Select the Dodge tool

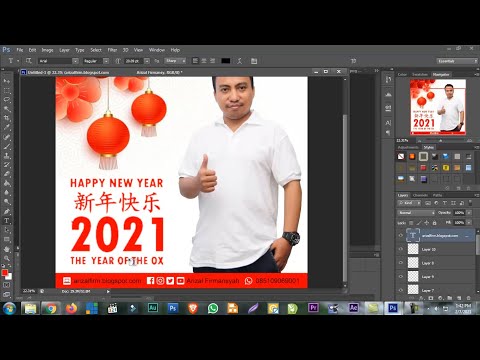coord(7,202)
